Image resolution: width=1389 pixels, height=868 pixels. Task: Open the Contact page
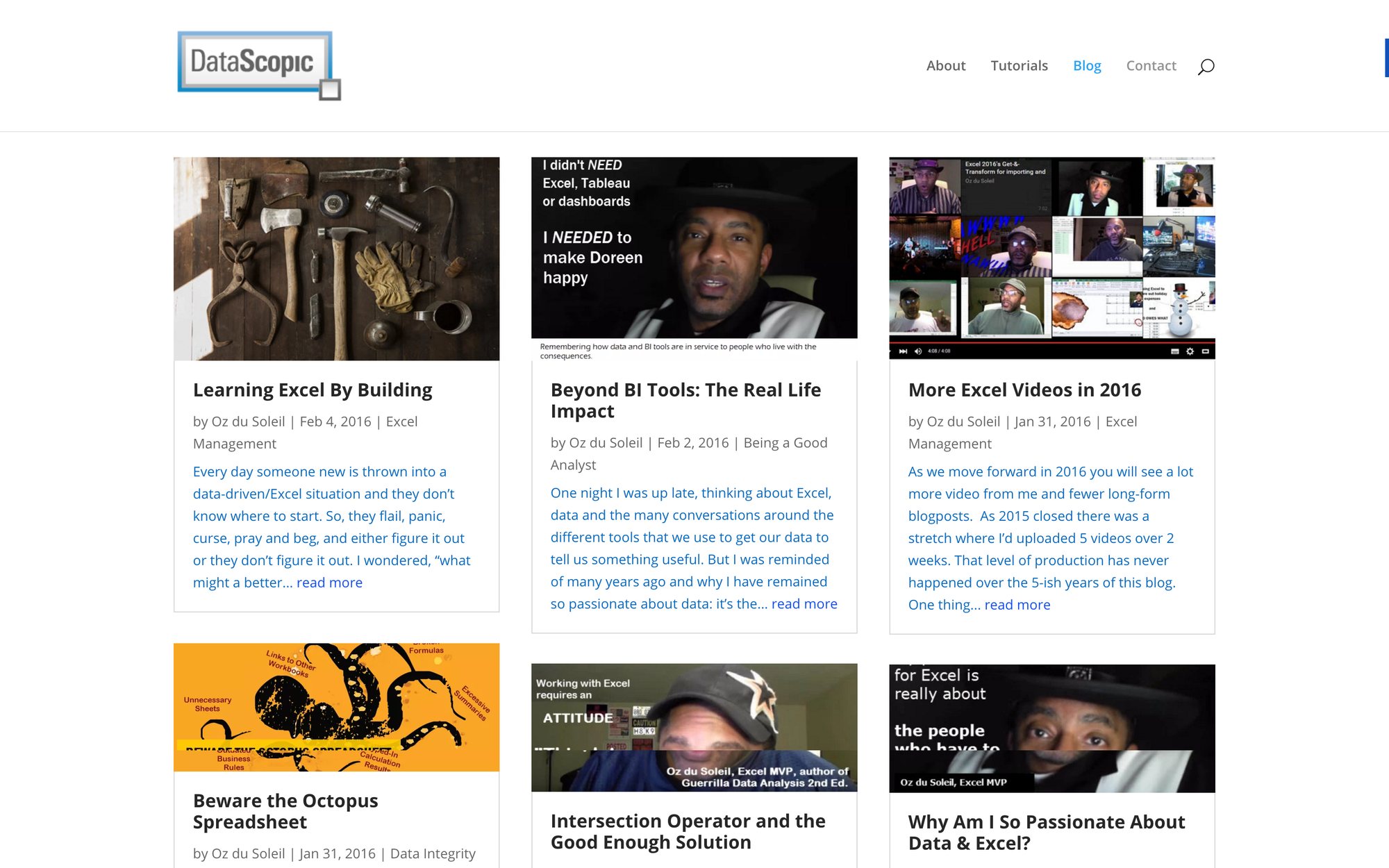tap(1151, 65)
